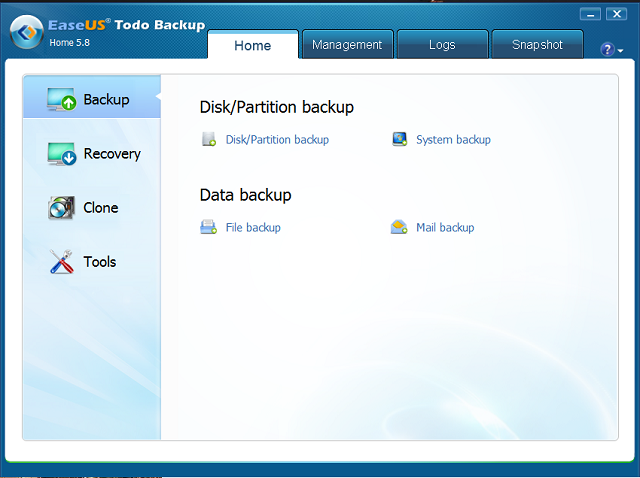Click the Mail backup envelope icon
Viewport: 640px width, 478px height.
tap(399, 228)
